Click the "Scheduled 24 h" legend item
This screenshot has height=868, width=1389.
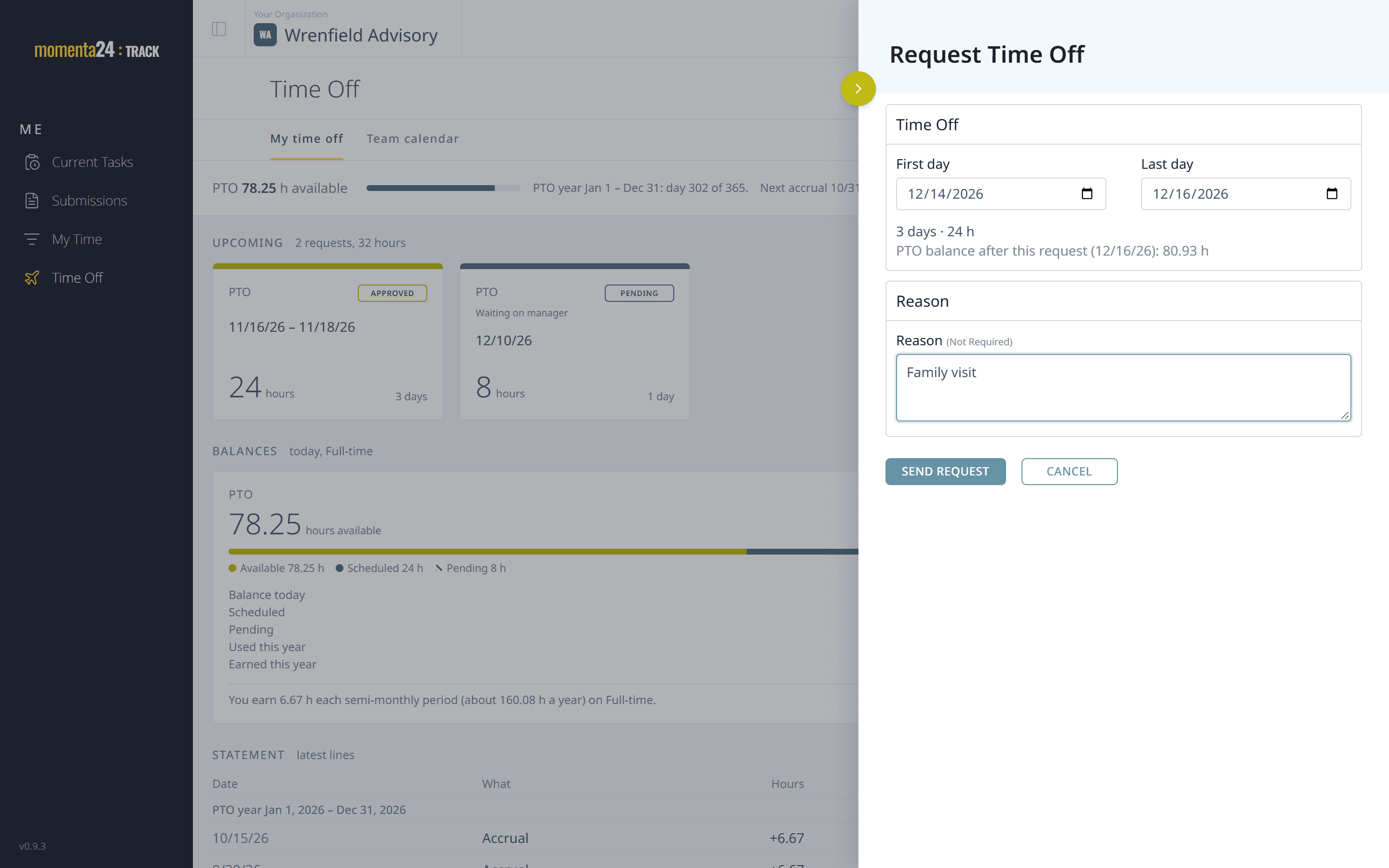[x=380, y=568]
